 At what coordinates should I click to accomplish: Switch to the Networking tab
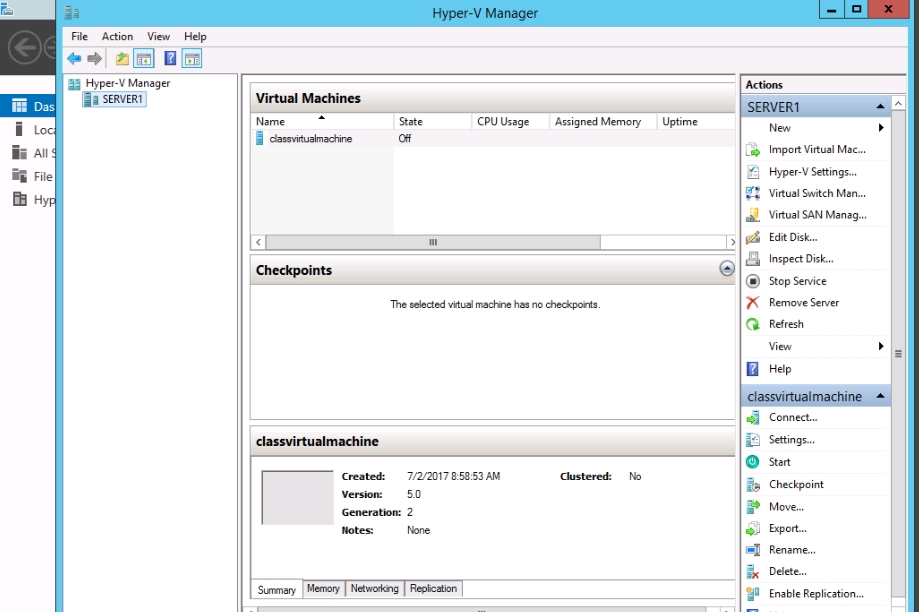pyautogui.click(x=374, y=589)
